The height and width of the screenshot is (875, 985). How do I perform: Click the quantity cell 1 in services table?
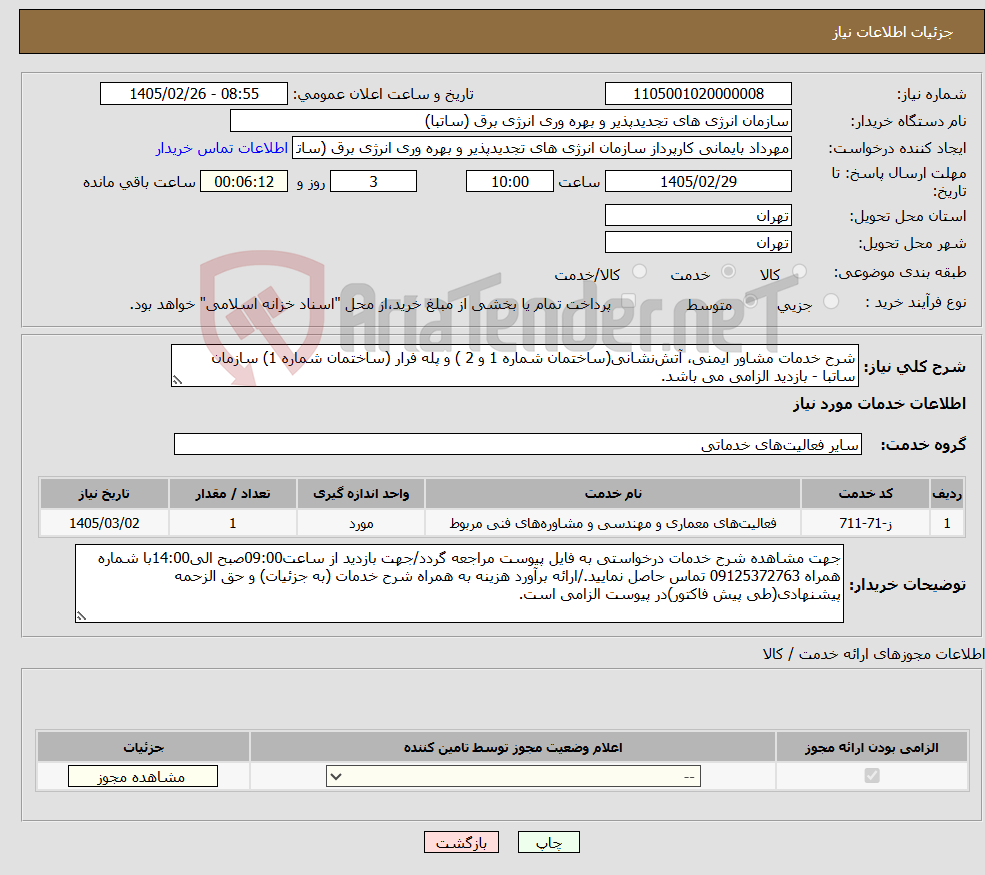[232, 523]
